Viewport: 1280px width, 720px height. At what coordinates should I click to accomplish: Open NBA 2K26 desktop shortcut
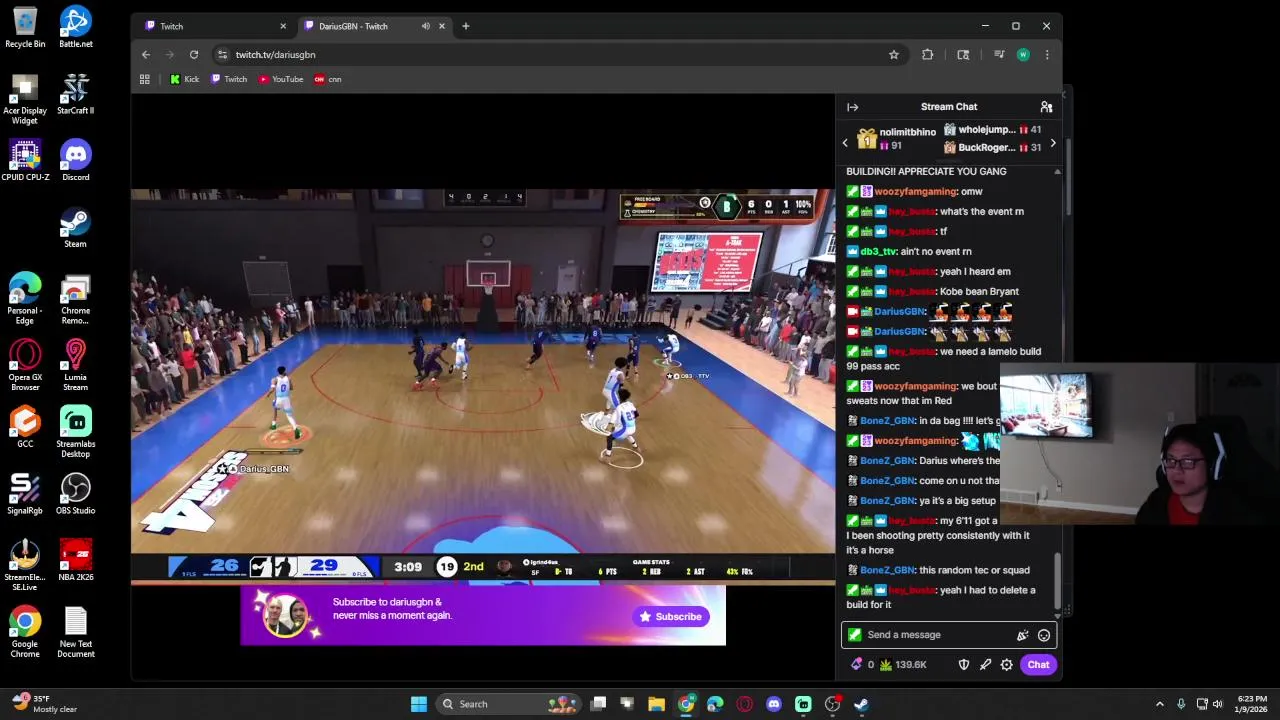pos(75,560)
